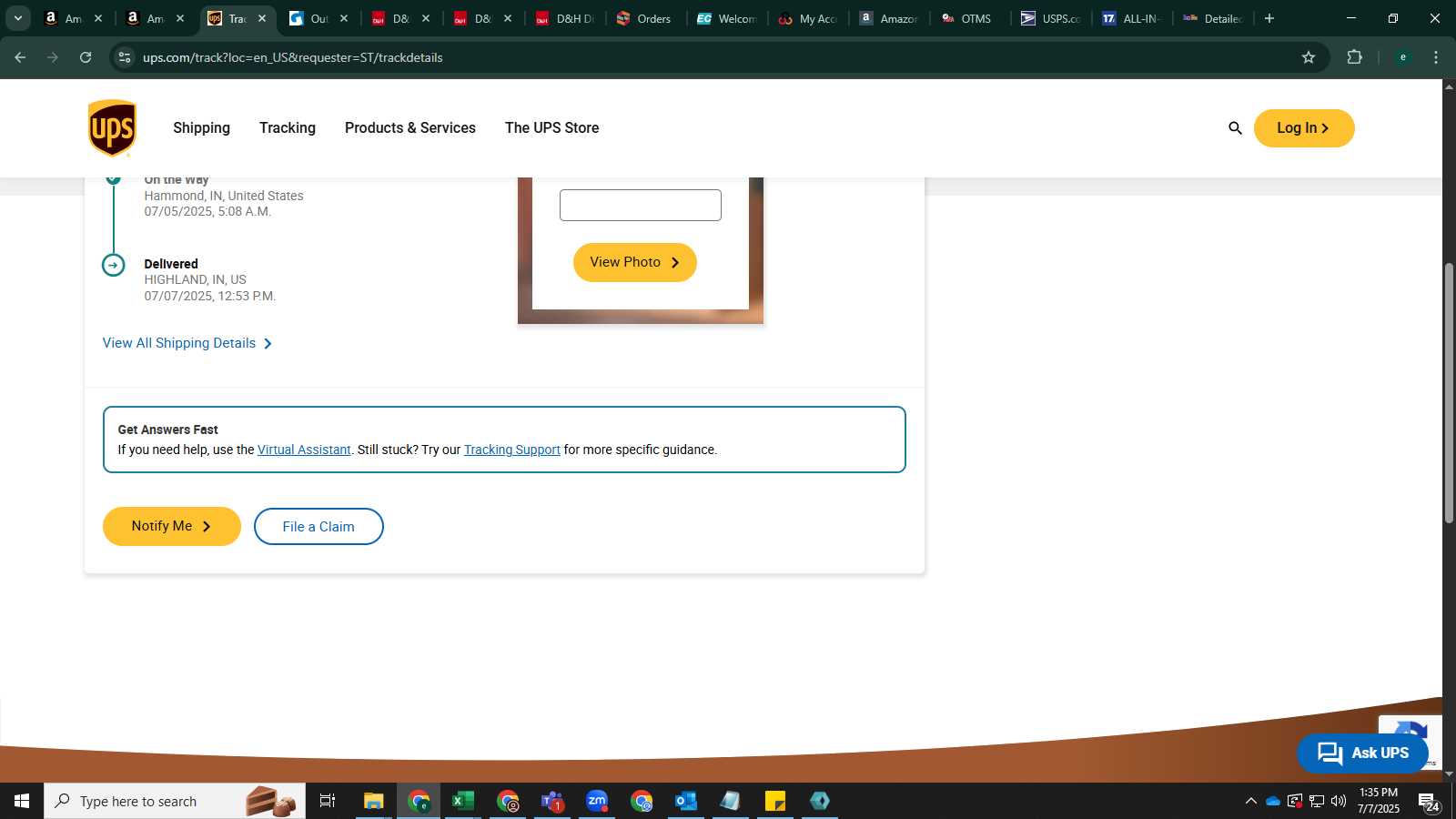Open notification center icon

point(1429,802)
